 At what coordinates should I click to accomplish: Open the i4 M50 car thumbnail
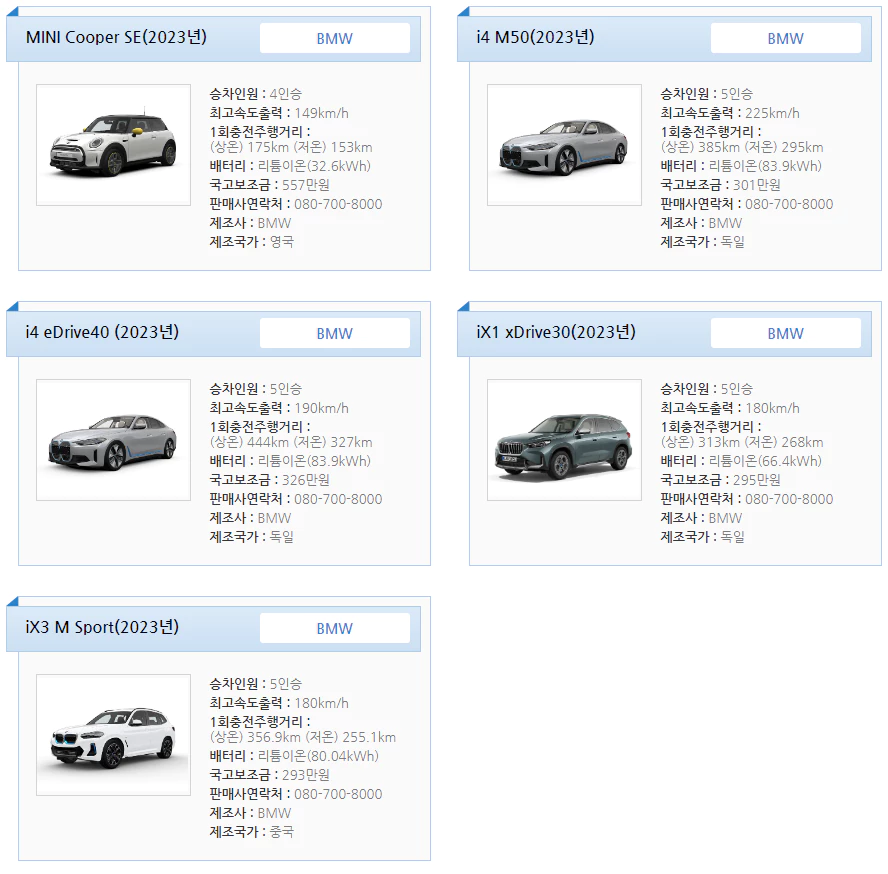(564, 145)
